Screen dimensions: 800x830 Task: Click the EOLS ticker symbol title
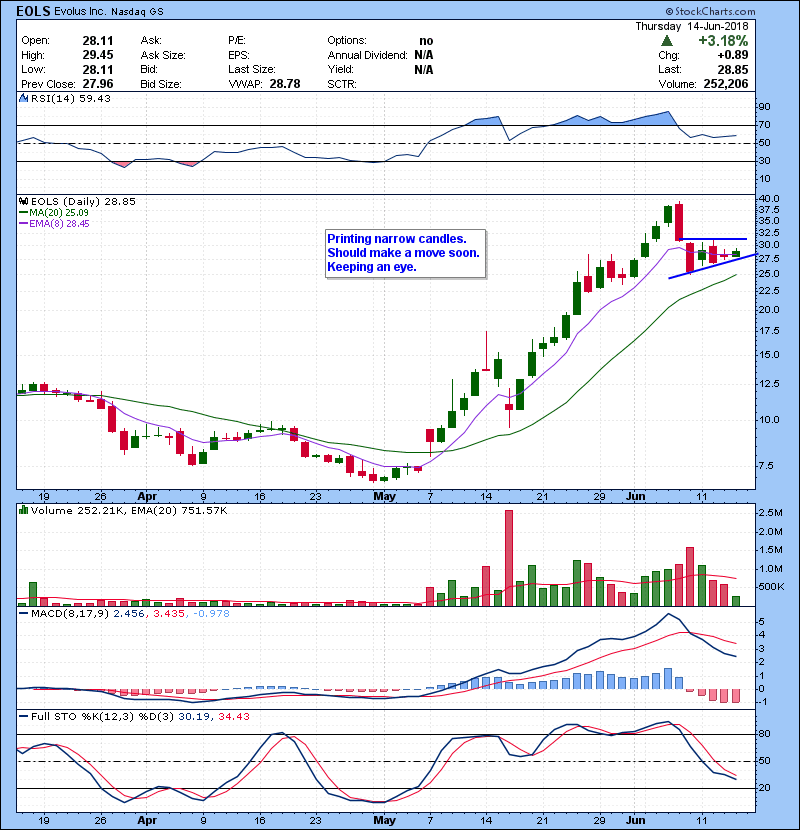coord(33,11)
